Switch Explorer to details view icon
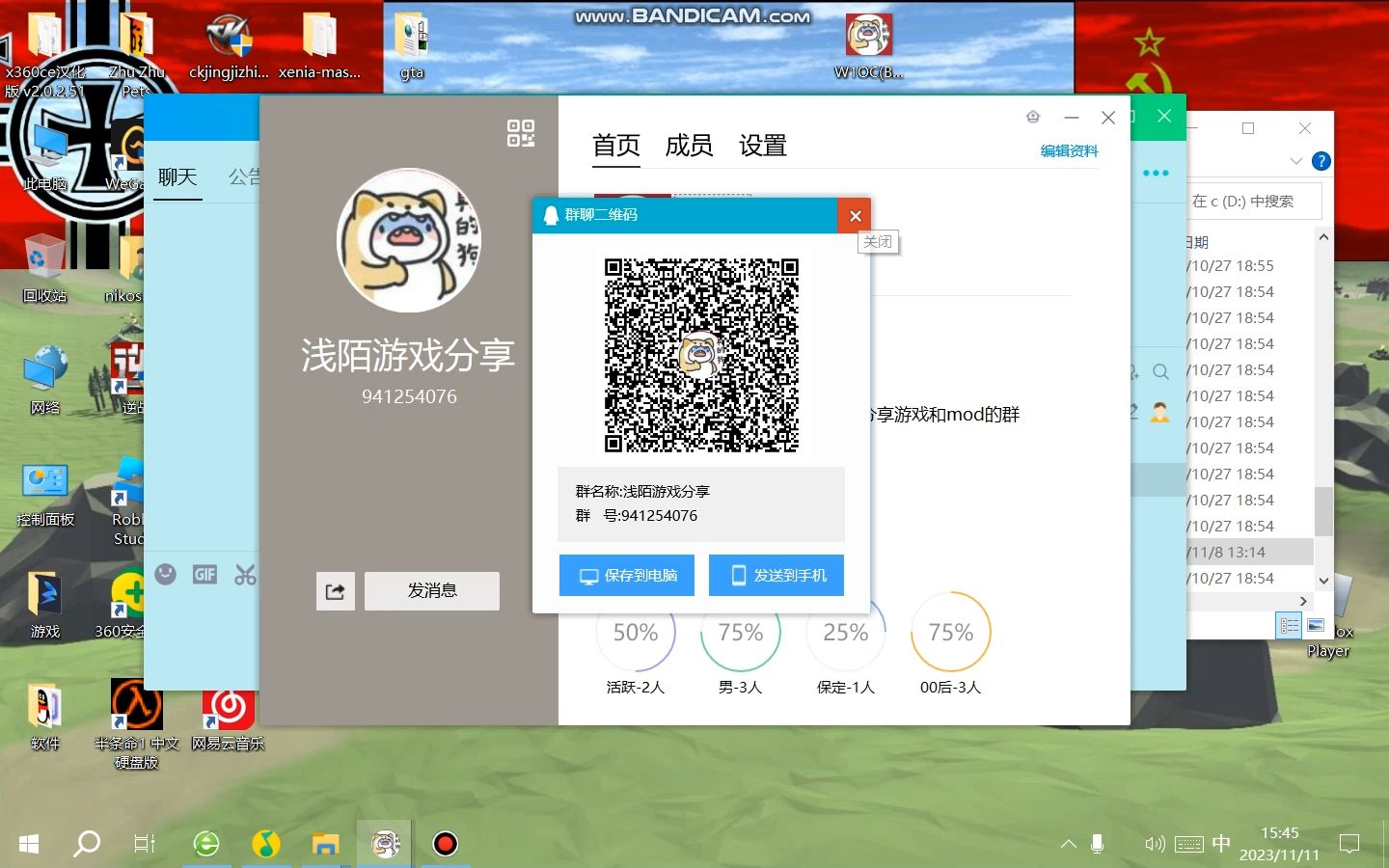The height and width of the screenshot is (868, 1389). [1290, 626]
